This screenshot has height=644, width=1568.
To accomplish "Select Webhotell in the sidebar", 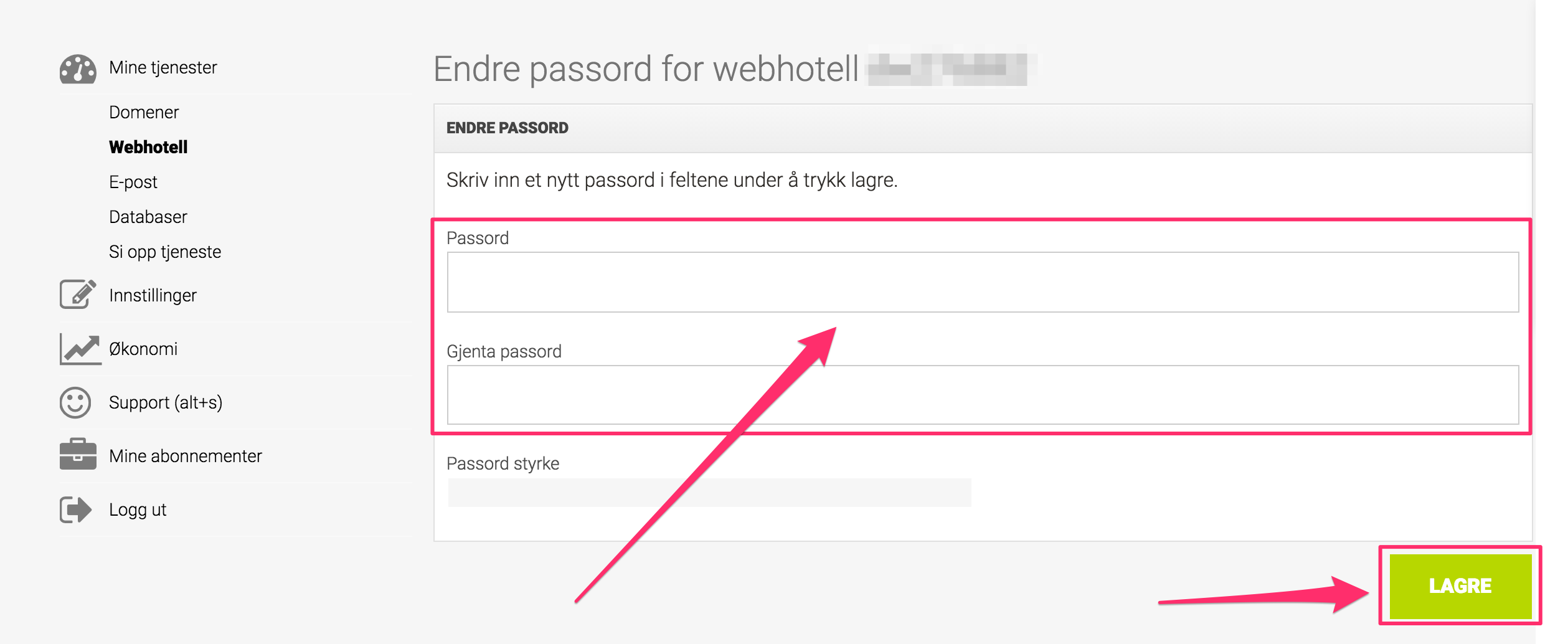I will tap(148, 147).
